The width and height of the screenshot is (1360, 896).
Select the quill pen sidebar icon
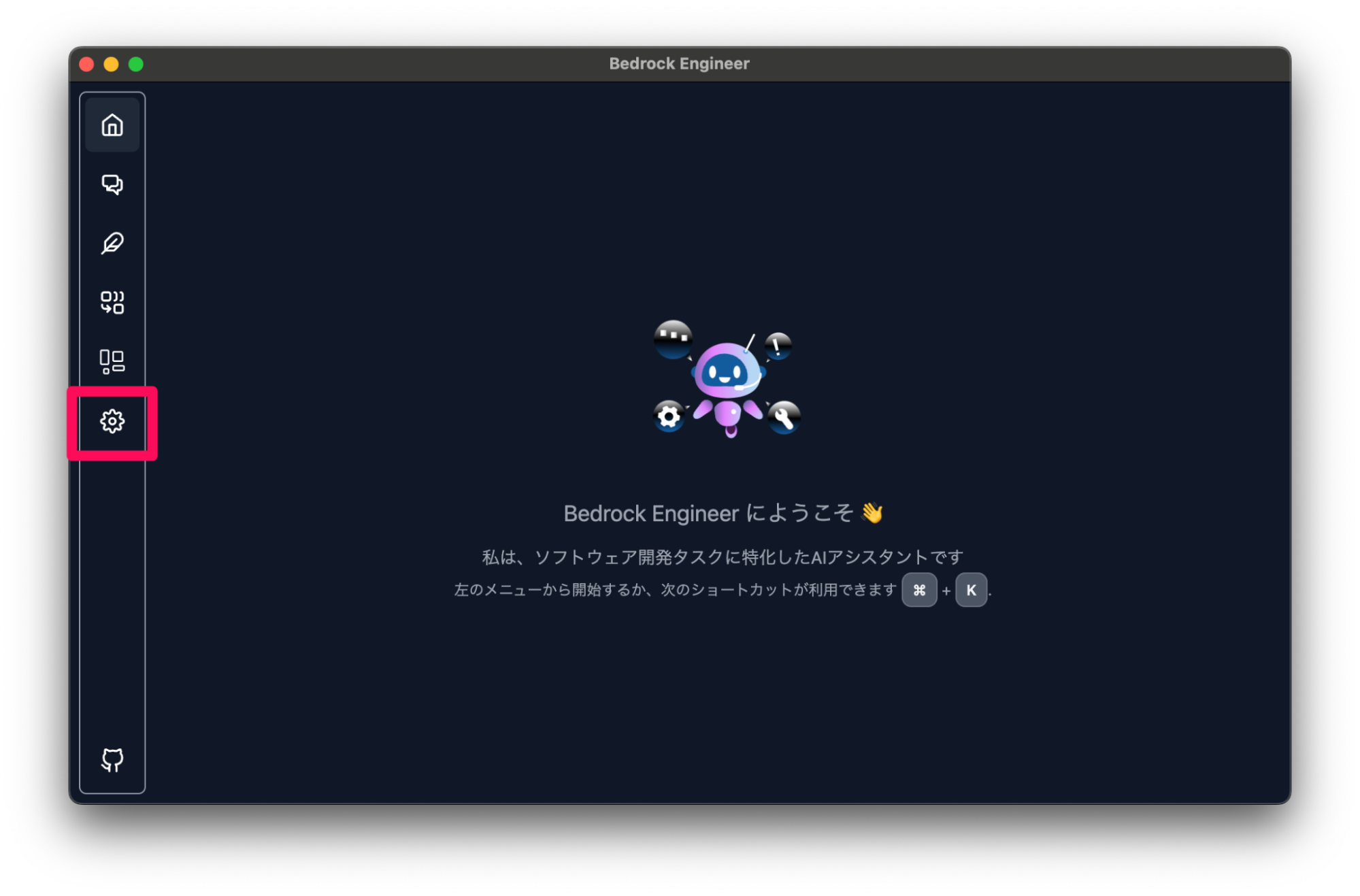[112, 244]
